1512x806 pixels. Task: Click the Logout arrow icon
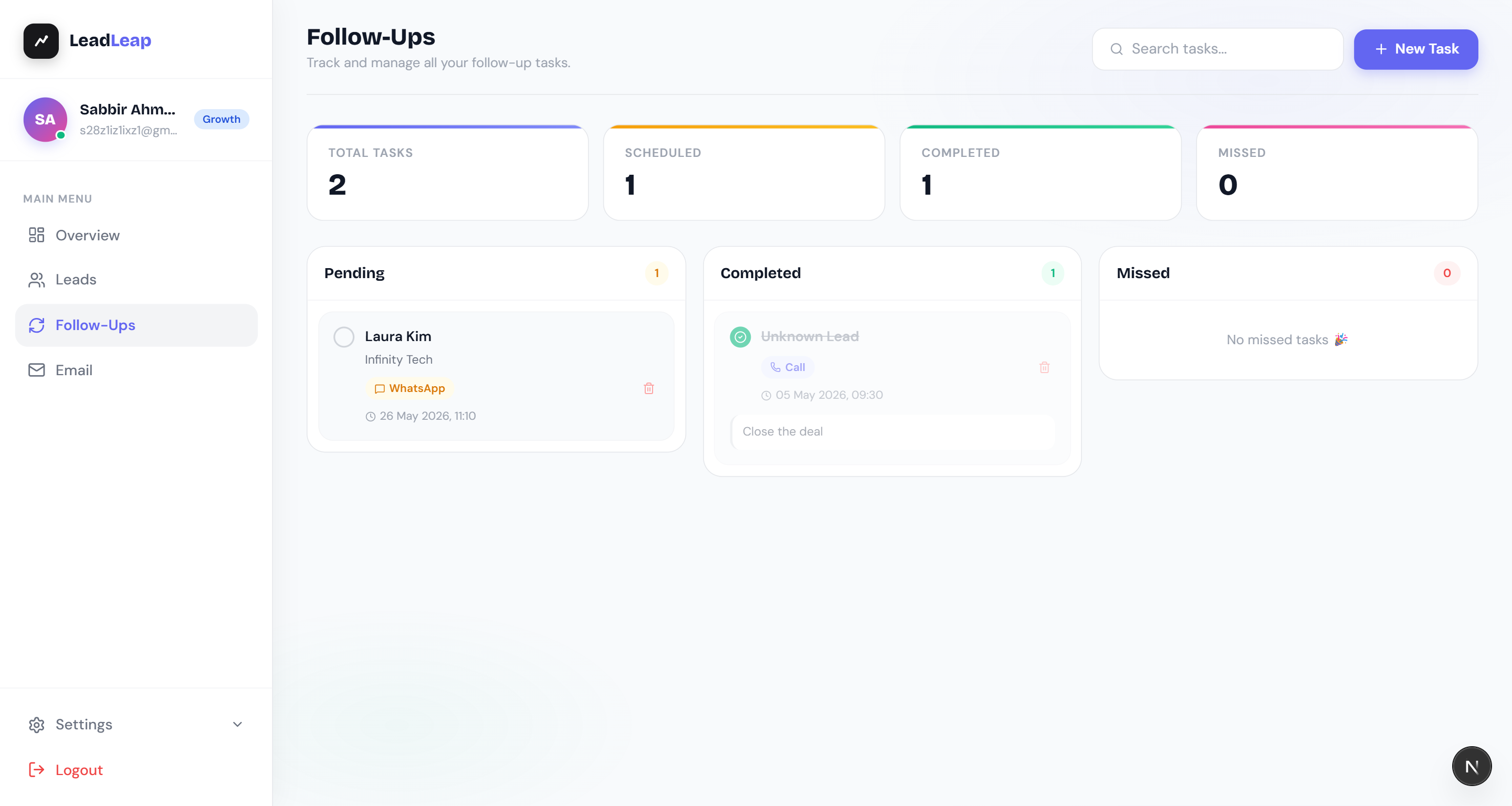coord(36,770)
